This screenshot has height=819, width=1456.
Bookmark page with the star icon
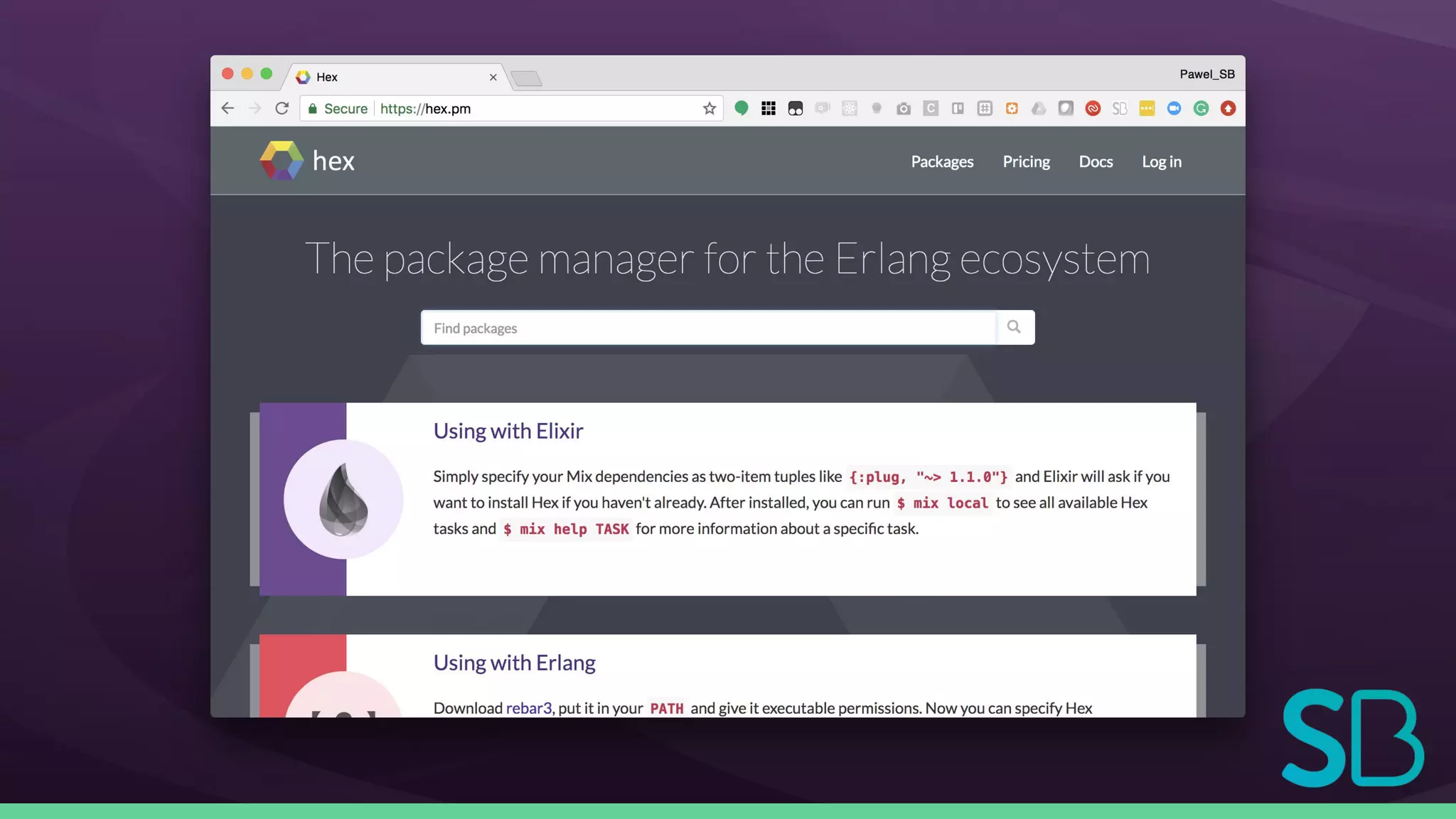tap(709, 109)
